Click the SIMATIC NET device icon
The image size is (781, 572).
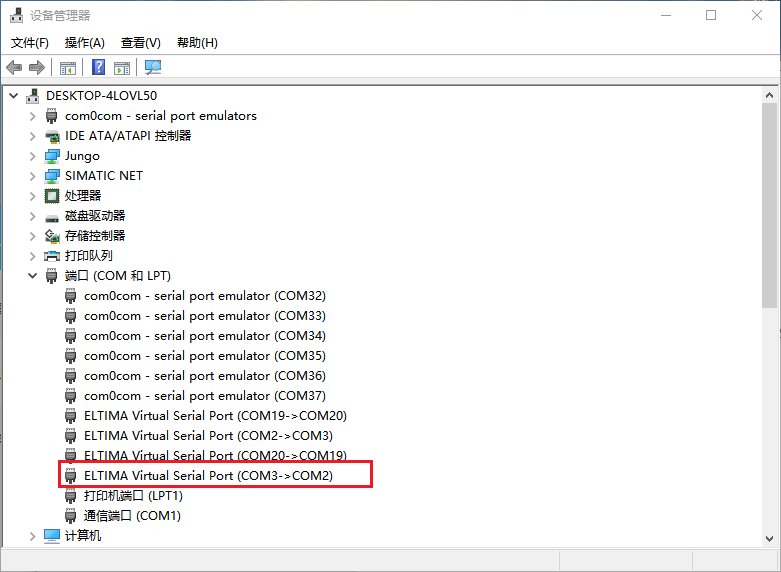[53, 176]
